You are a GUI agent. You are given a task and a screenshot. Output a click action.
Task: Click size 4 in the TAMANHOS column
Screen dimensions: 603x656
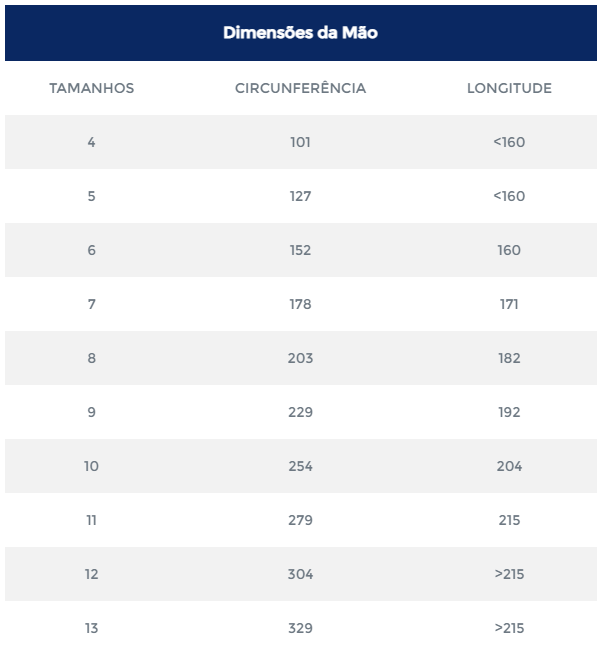(x=91, y=142)
